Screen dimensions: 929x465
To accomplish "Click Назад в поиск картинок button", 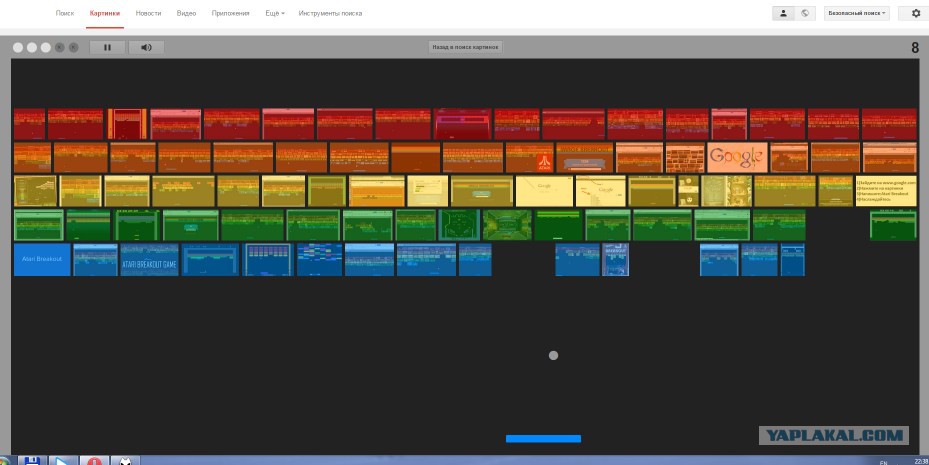I will (465, 47).
